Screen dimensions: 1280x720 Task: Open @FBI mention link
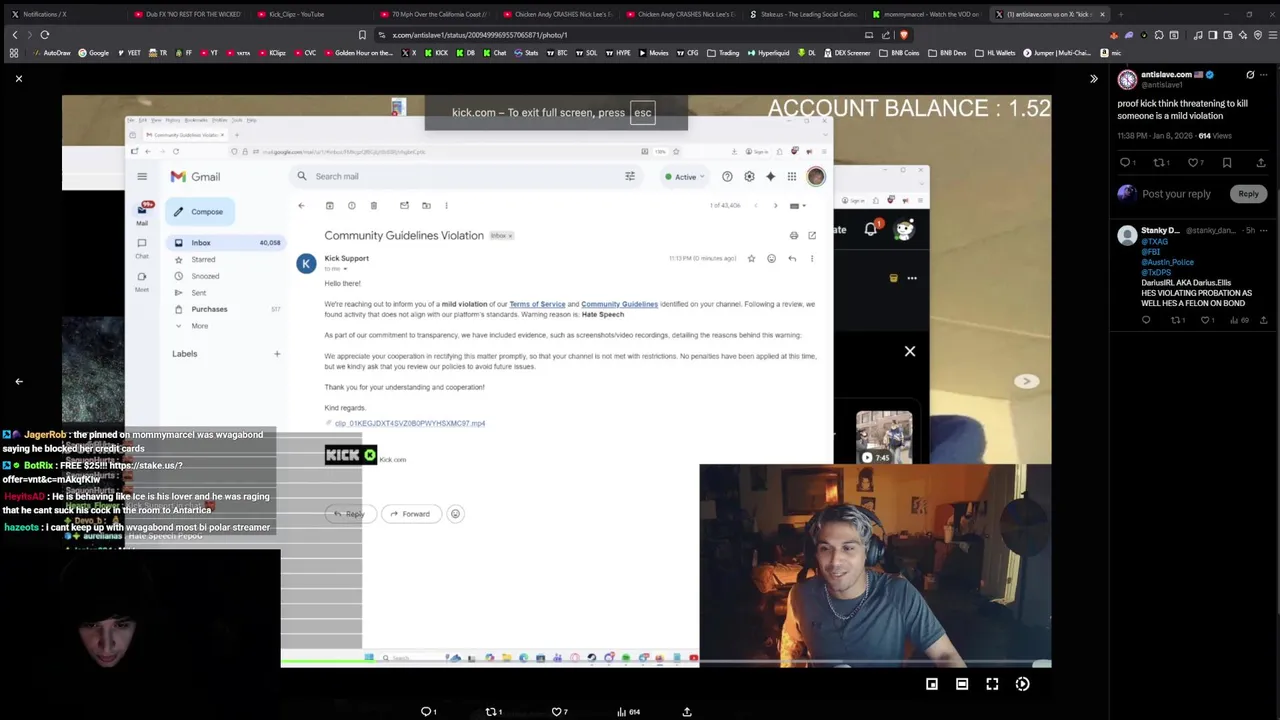1150,252
